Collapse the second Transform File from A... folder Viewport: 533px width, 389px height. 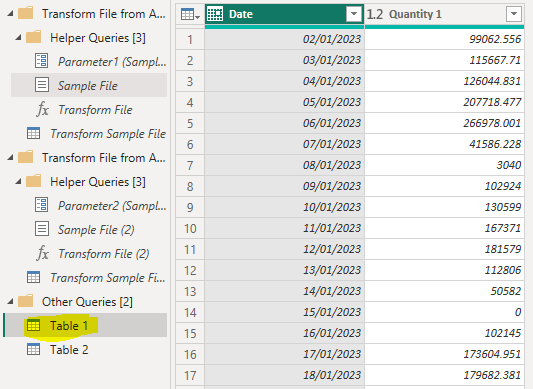point(11,157)
